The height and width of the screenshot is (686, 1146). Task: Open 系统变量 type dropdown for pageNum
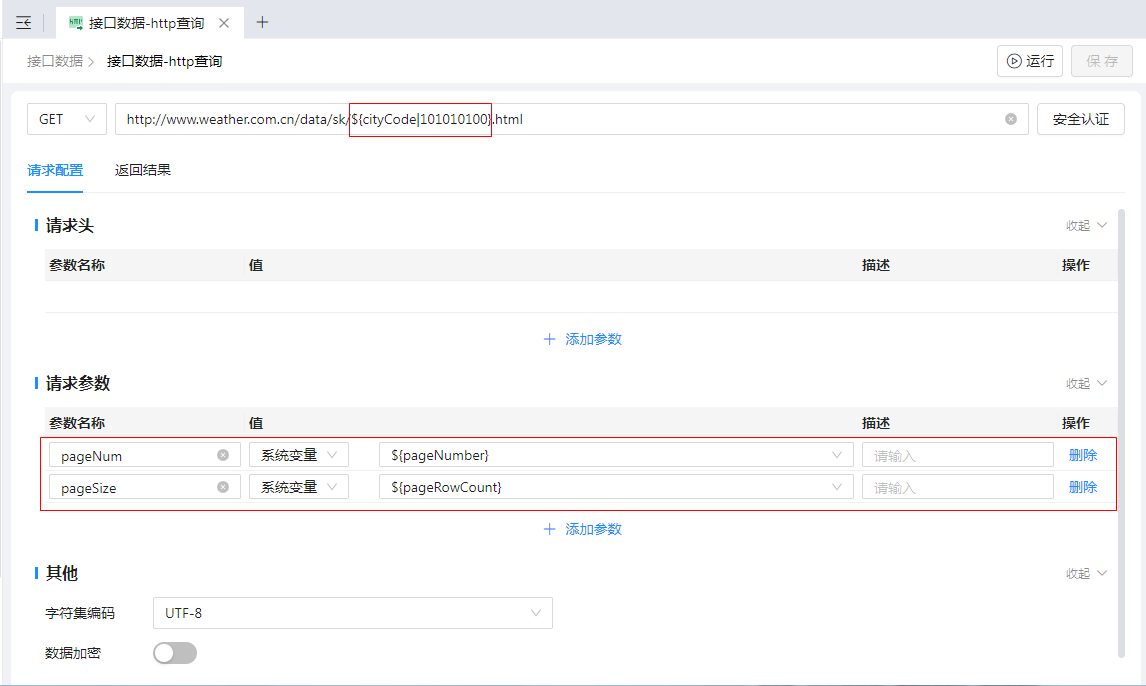[x=298, y=455]
